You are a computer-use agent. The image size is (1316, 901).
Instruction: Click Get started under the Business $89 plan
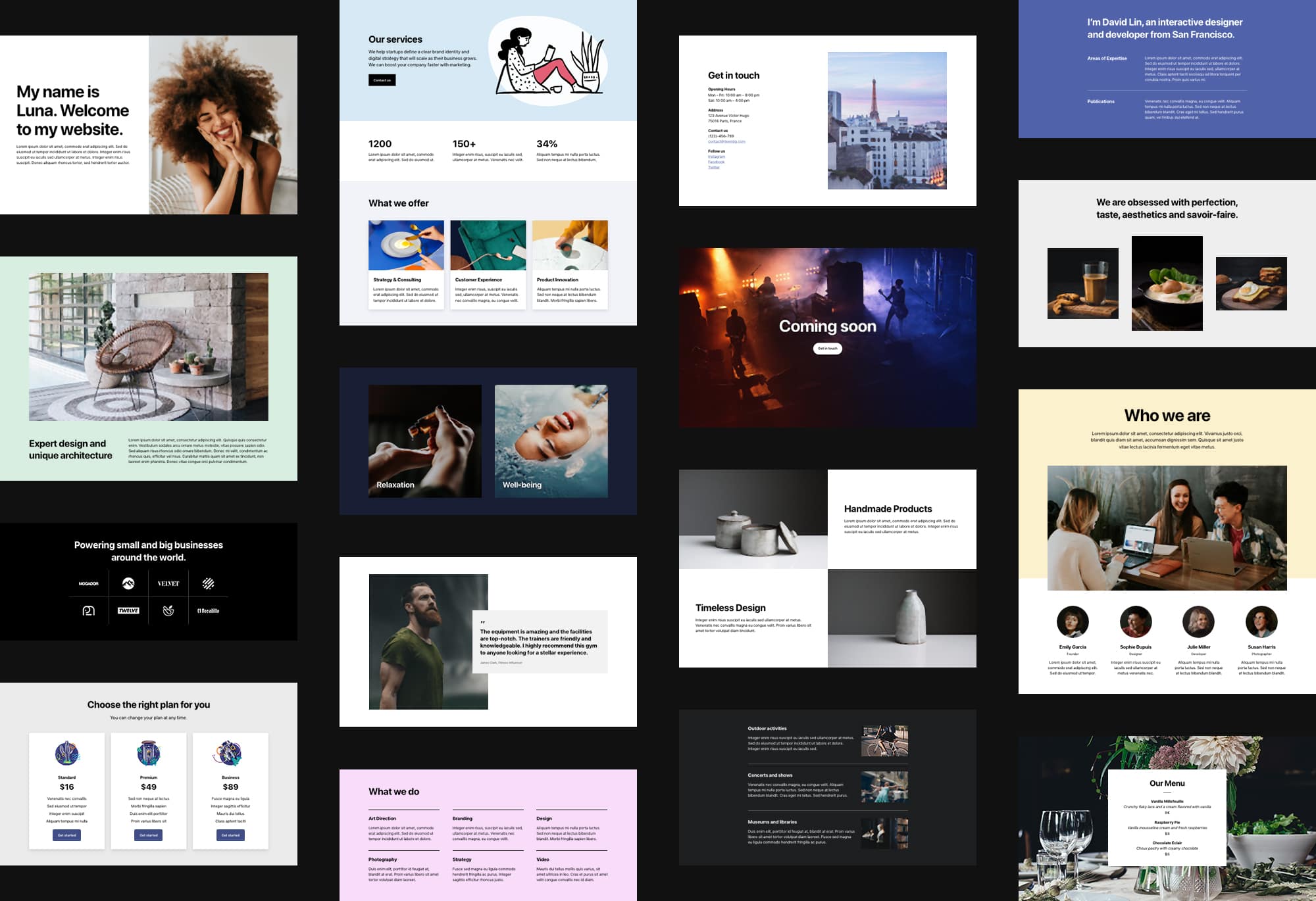229,835
